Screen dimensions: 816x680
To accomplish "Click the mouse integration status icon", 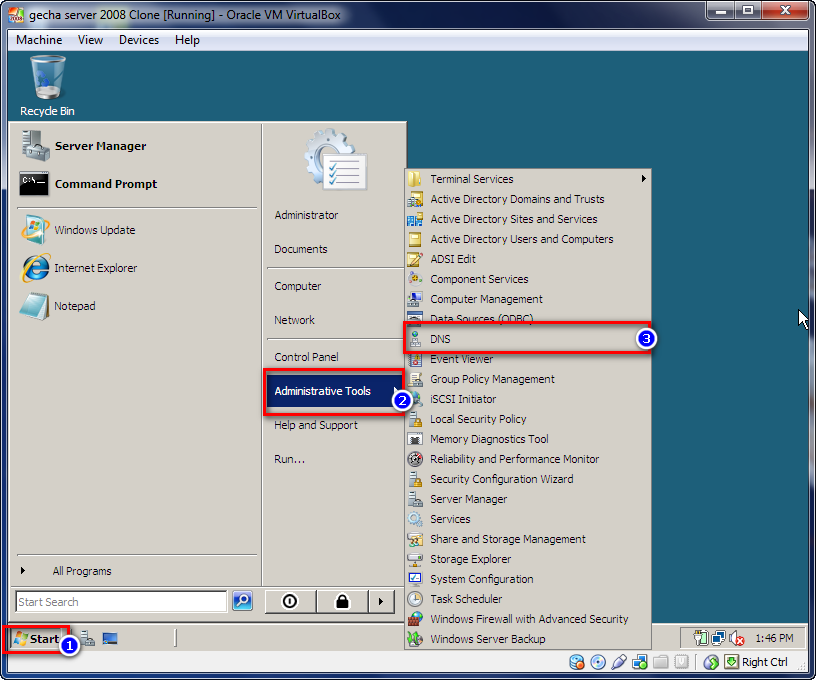I will (x=711, y=662).
